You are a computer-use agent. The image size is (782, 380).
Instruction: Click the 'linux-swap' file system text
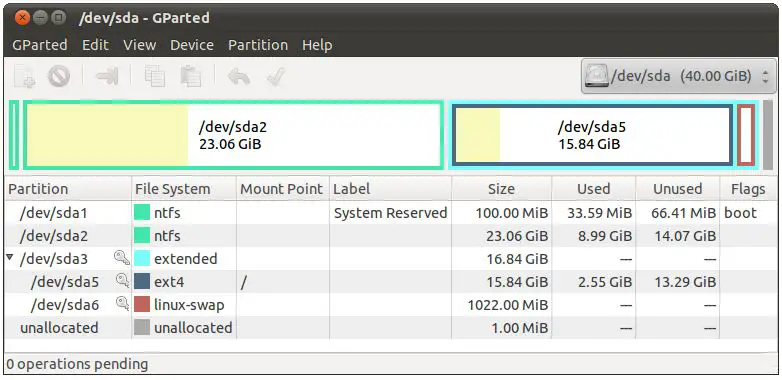click(x=189, y=305)
